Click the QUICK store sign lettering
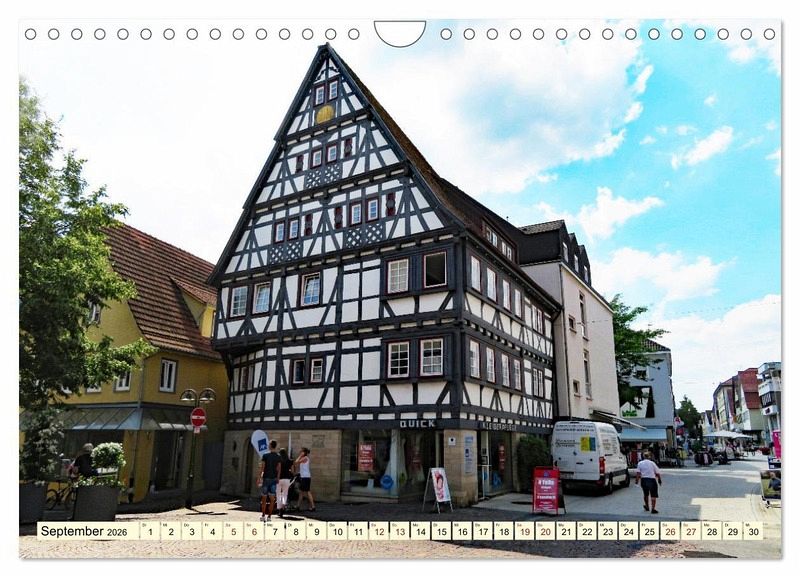The width and height of the screenshot is (800, 577). [417, 424]
